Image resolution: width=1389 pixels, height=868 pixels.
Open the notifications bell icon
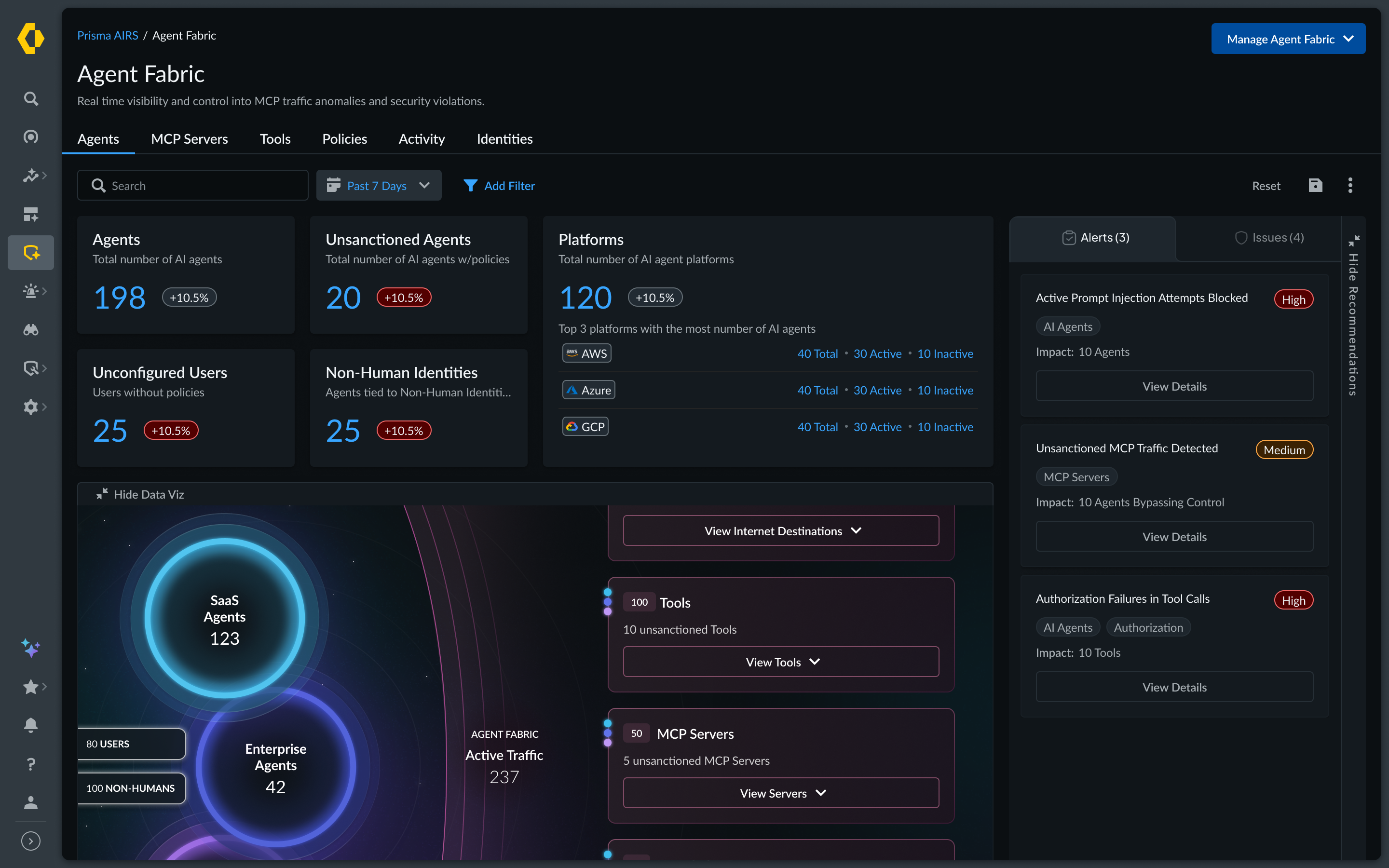click(31, 725)
